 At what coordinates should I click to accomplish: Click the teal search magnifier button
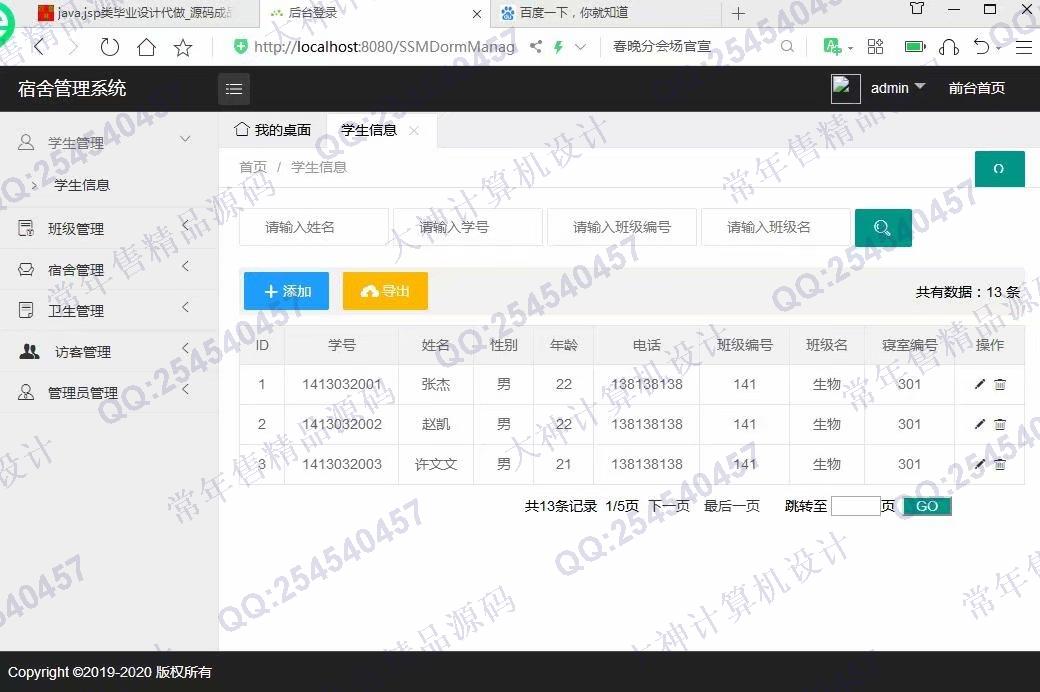pyautogui.click(x=882, y=228)
